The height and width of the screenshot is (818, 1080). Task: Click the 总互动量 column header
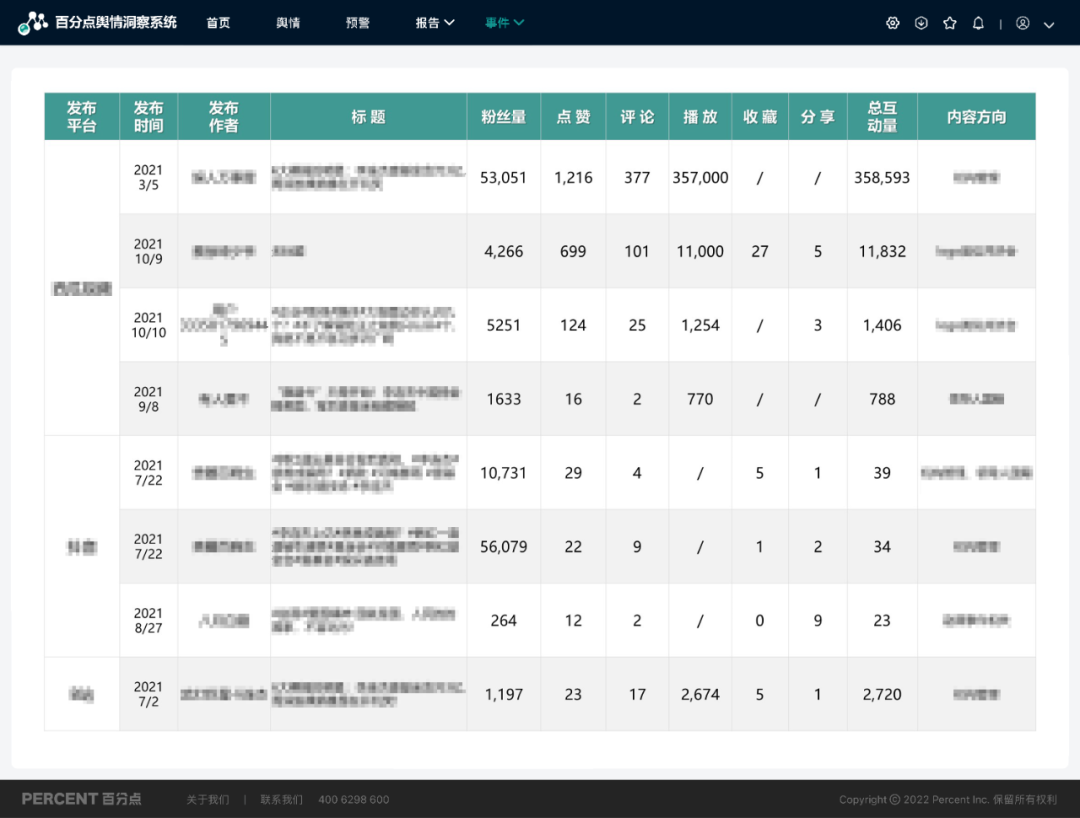tap(882, 117)
